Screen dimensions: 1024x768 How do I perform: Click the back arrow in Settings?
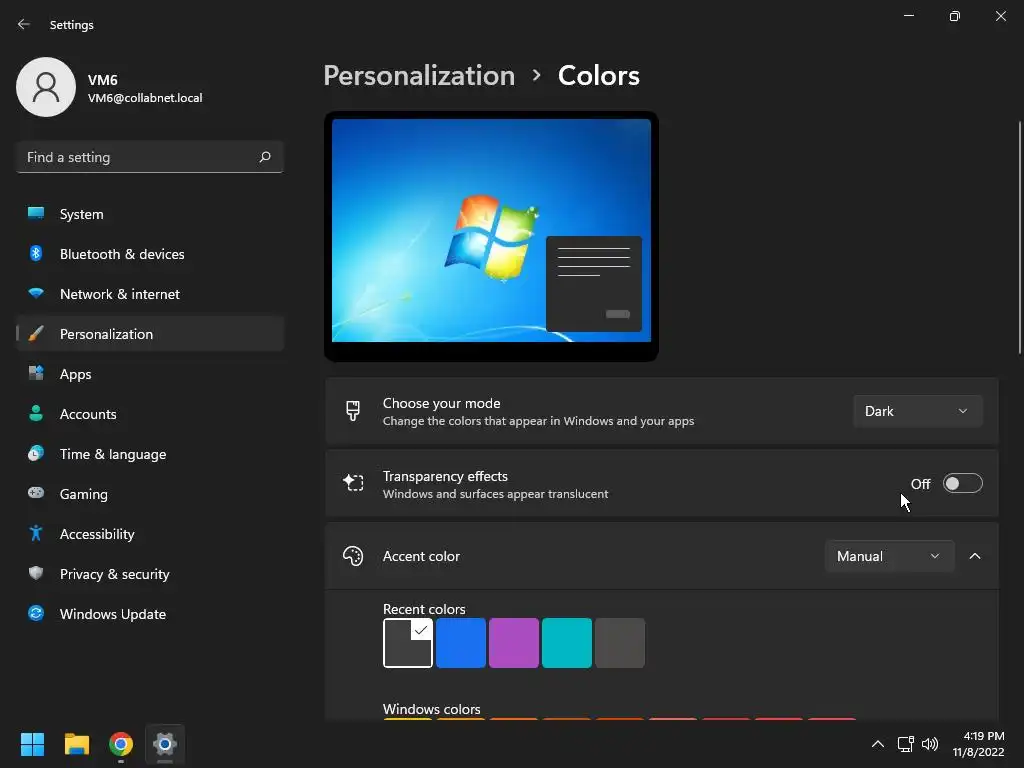pos(24,24)
